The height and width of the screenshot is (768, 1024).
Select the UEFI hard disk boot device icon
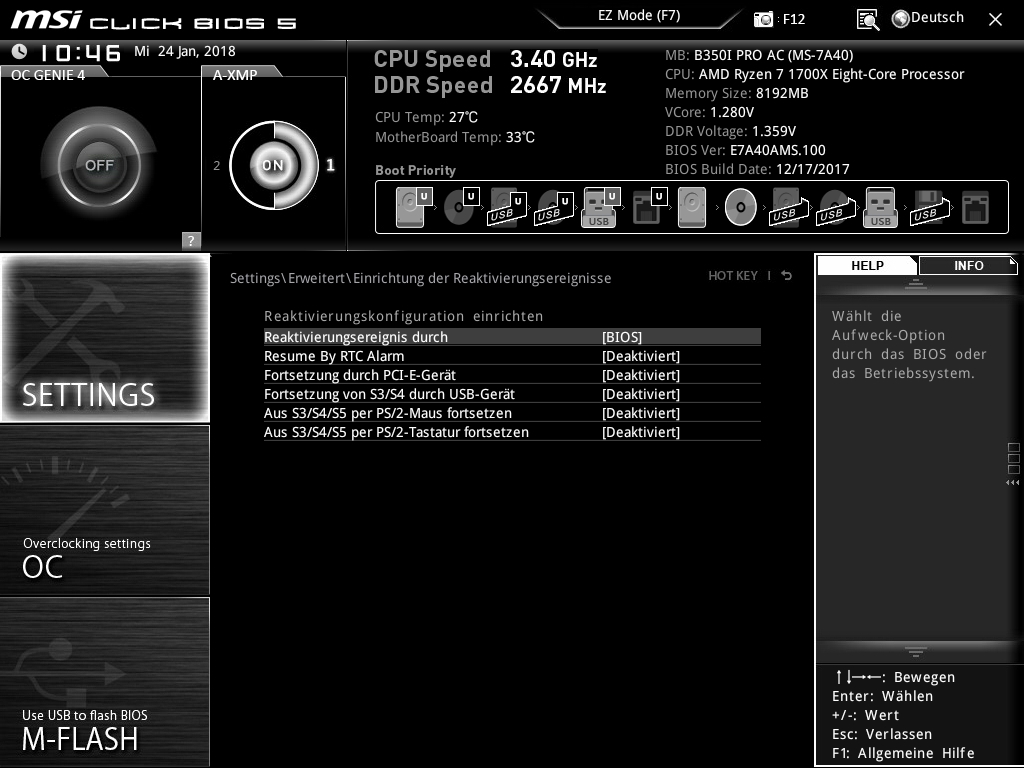(413, 207)
